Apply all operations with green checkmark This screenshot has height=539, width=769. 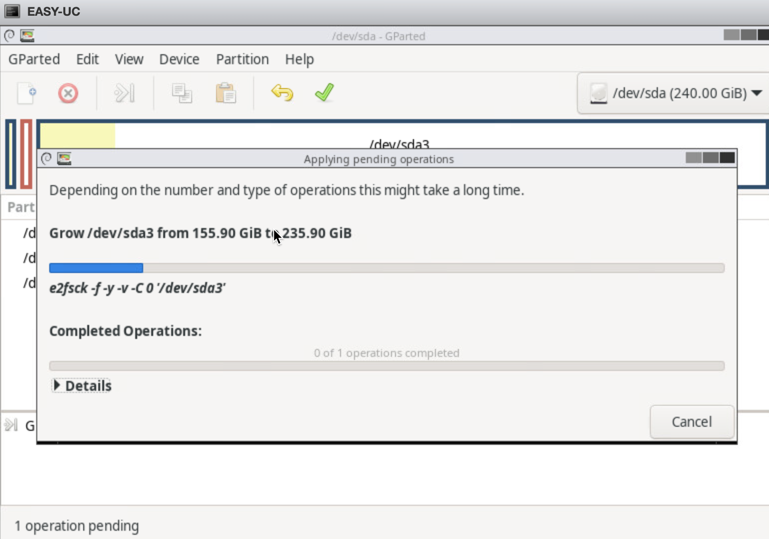[x=323, y=93]
